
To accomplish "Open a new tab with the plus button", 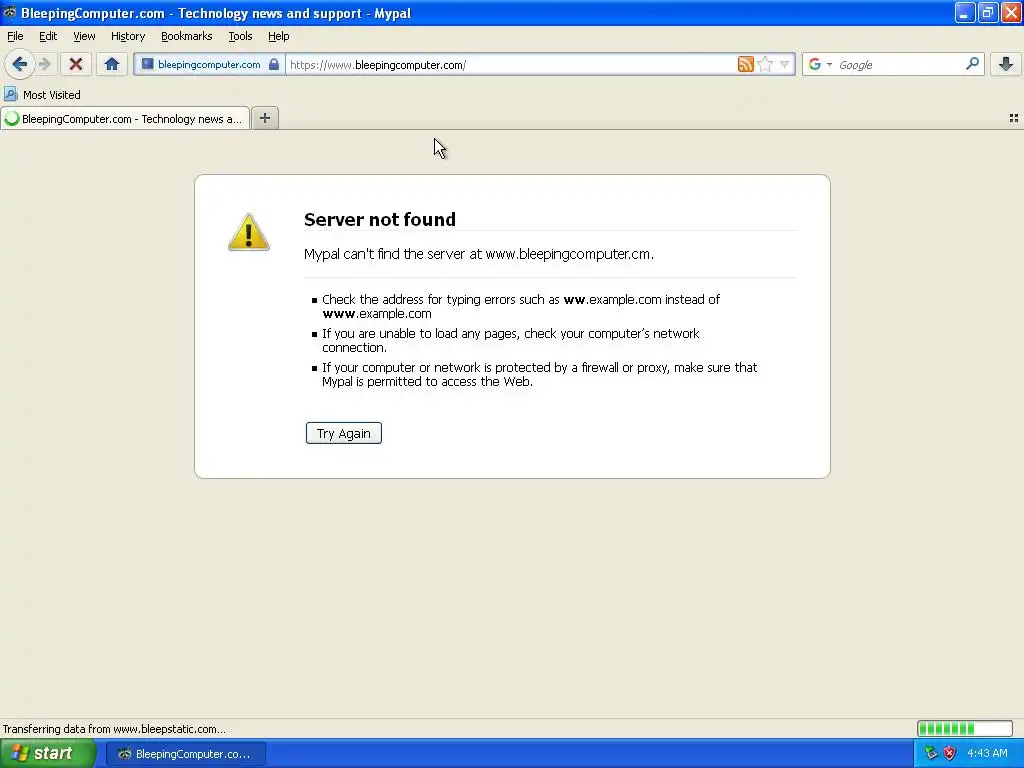I will tap(264, 118).
